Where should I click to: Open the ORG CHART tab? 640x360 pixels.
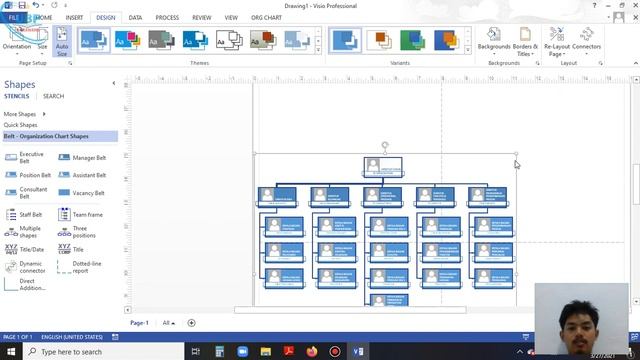click(x=266, y=18)
